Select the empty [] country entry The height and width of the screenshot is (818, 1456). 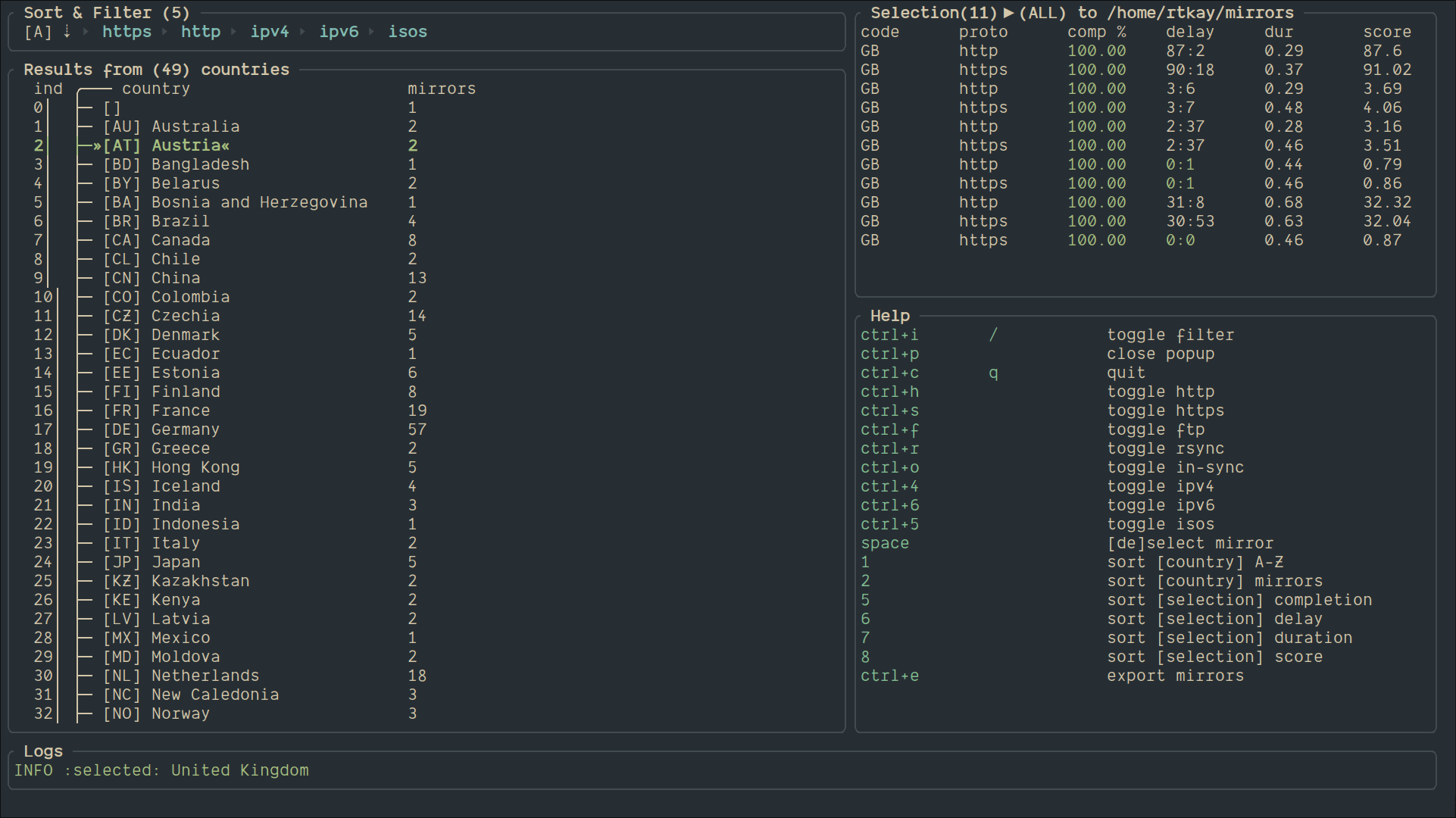pyautogui.click(x=112, y=108)
